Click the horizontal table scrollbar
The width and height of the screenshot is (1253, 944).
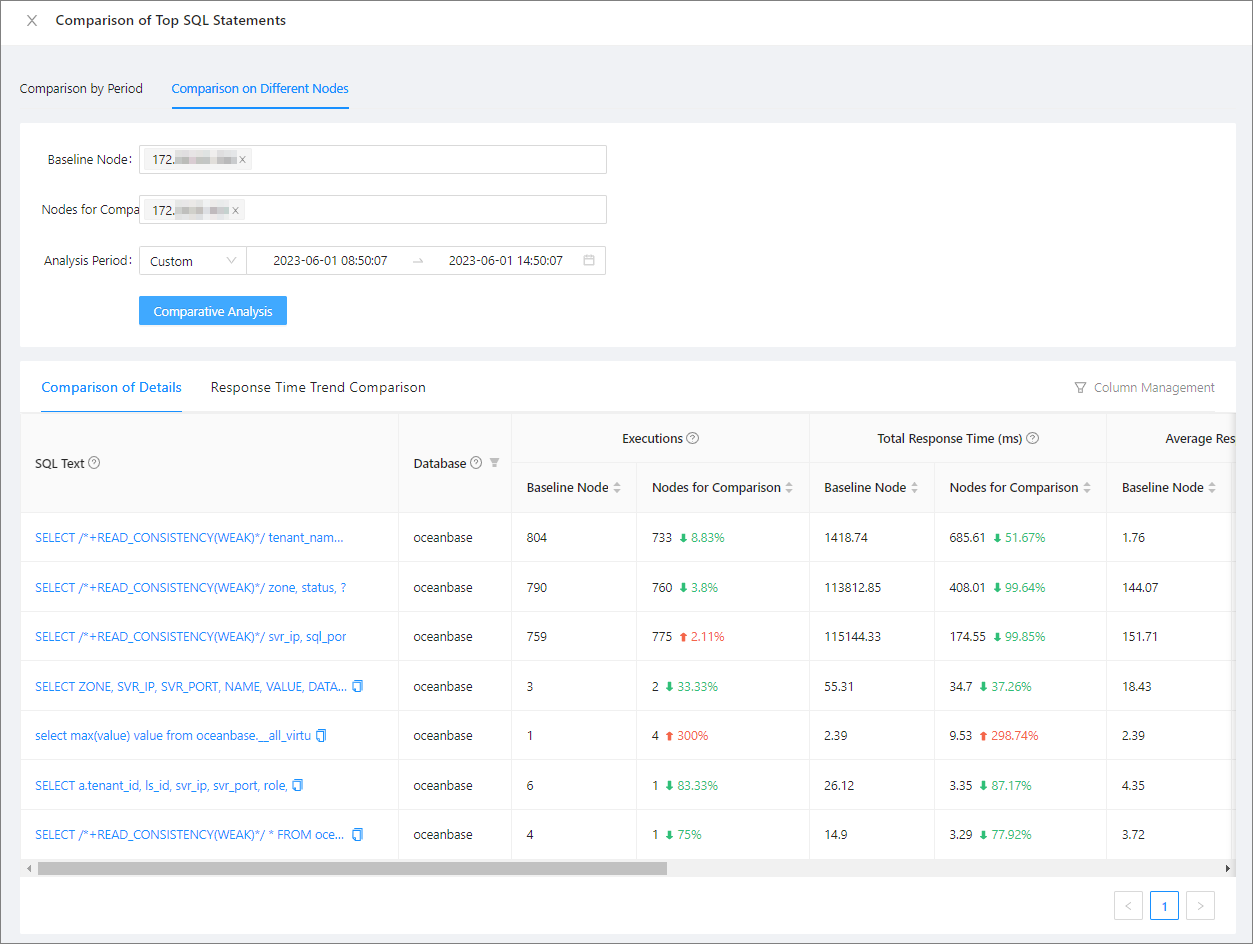[x=352, y=869]
